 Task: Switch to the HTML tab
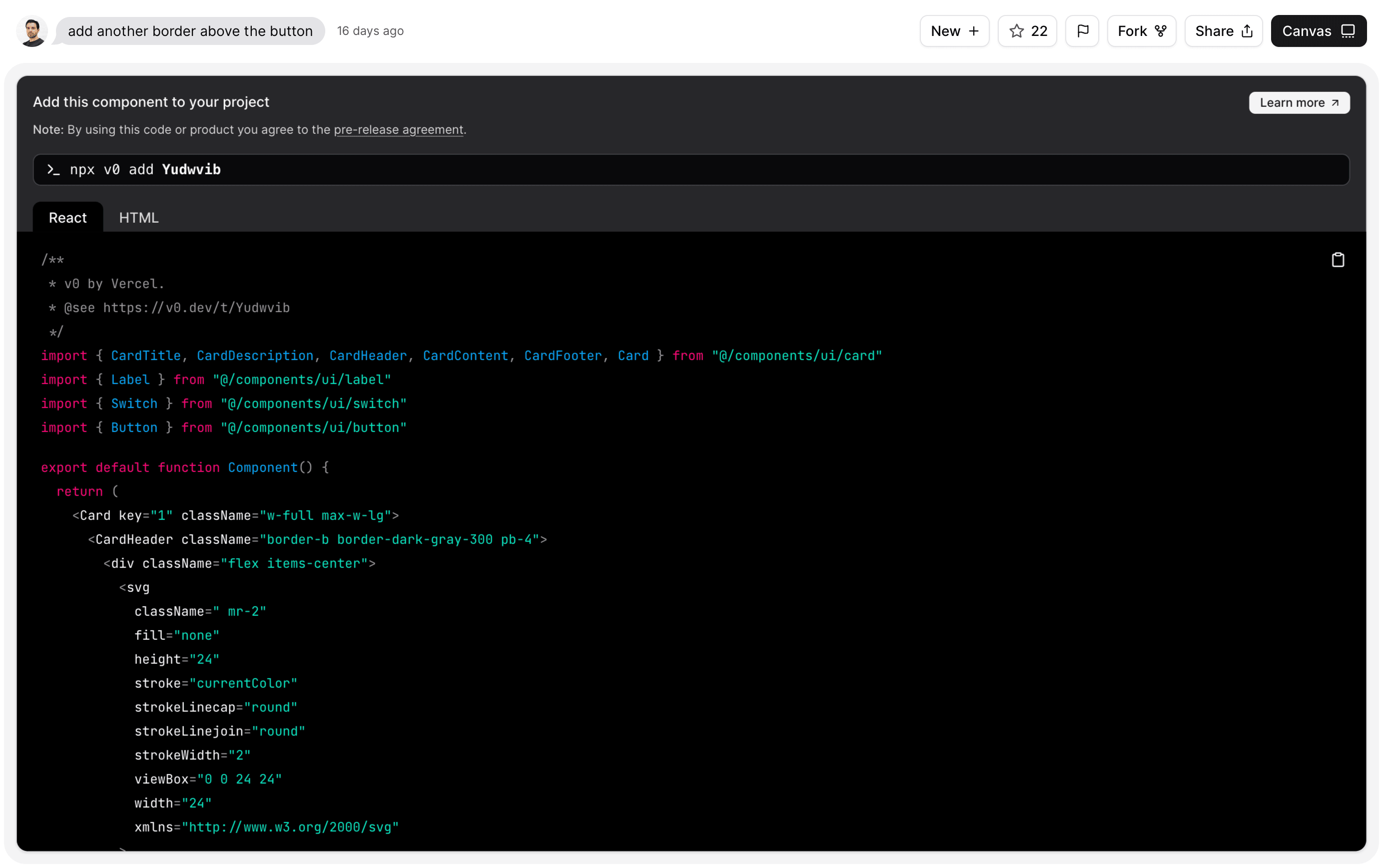pos(138,218)
